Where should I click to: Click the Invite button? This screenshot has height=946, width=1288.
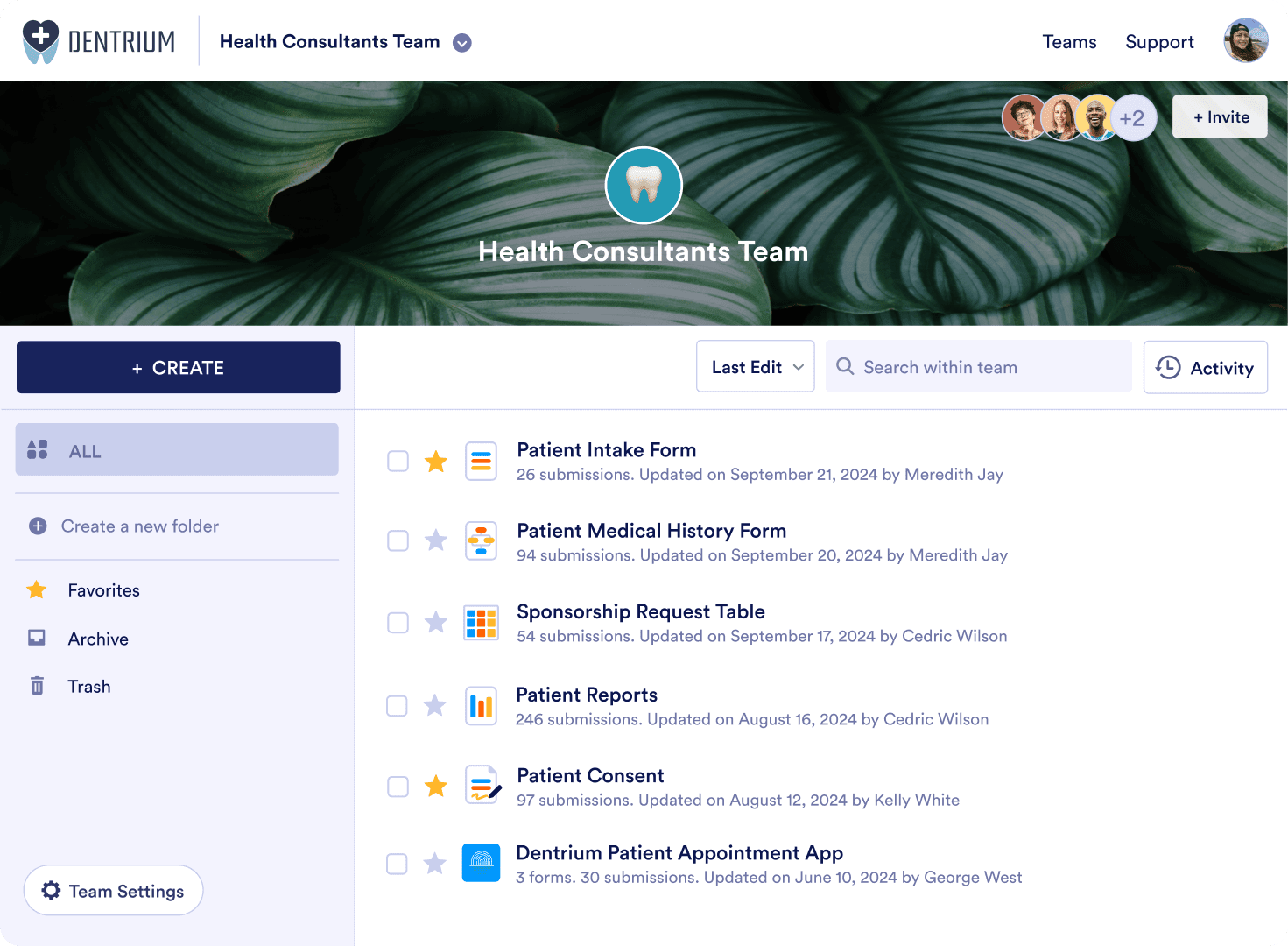1220,117
